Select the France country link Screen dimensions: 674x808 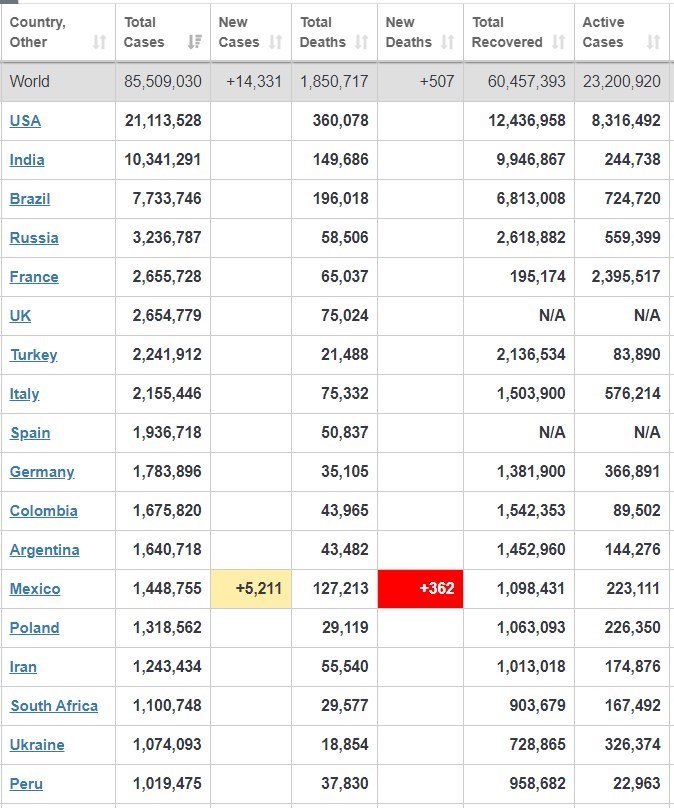pyautogui.click(x=34, y=277)
